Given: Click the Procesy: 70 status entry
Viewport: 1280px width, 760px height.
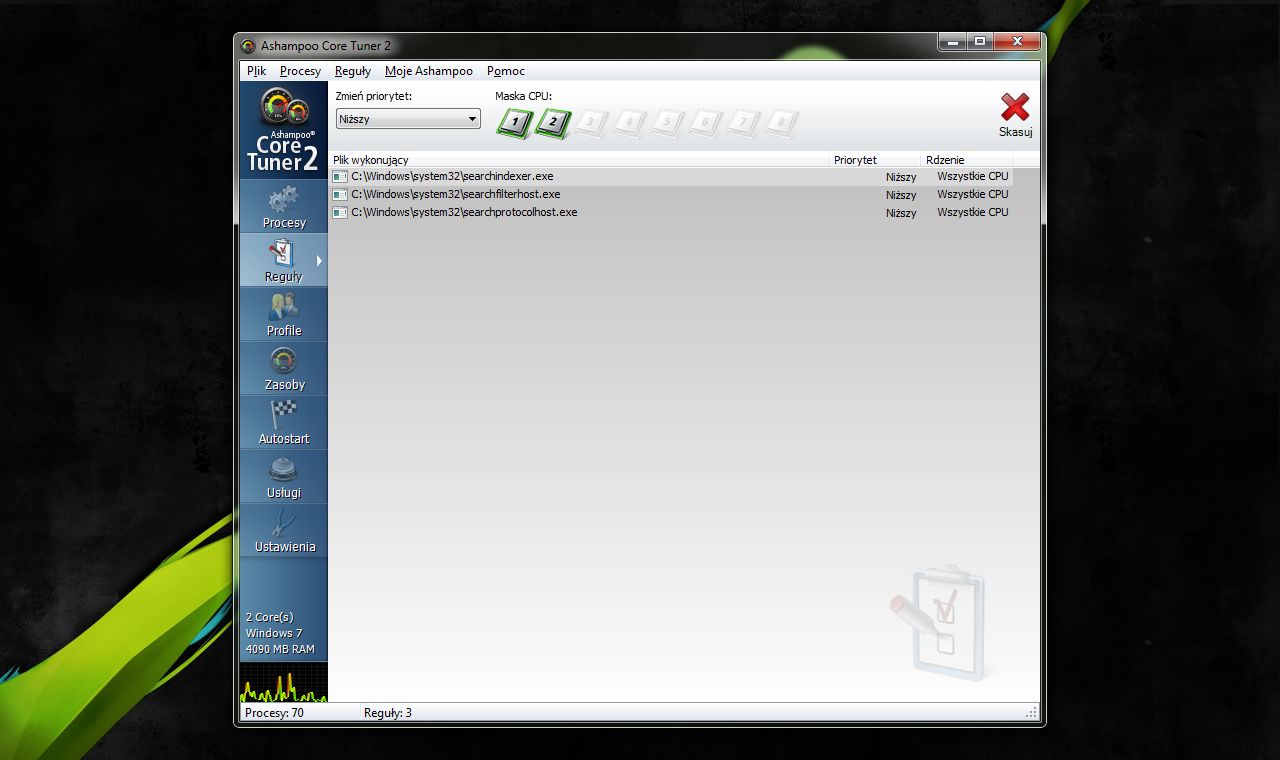Looking at the screenshot, I should coord(275,713).
